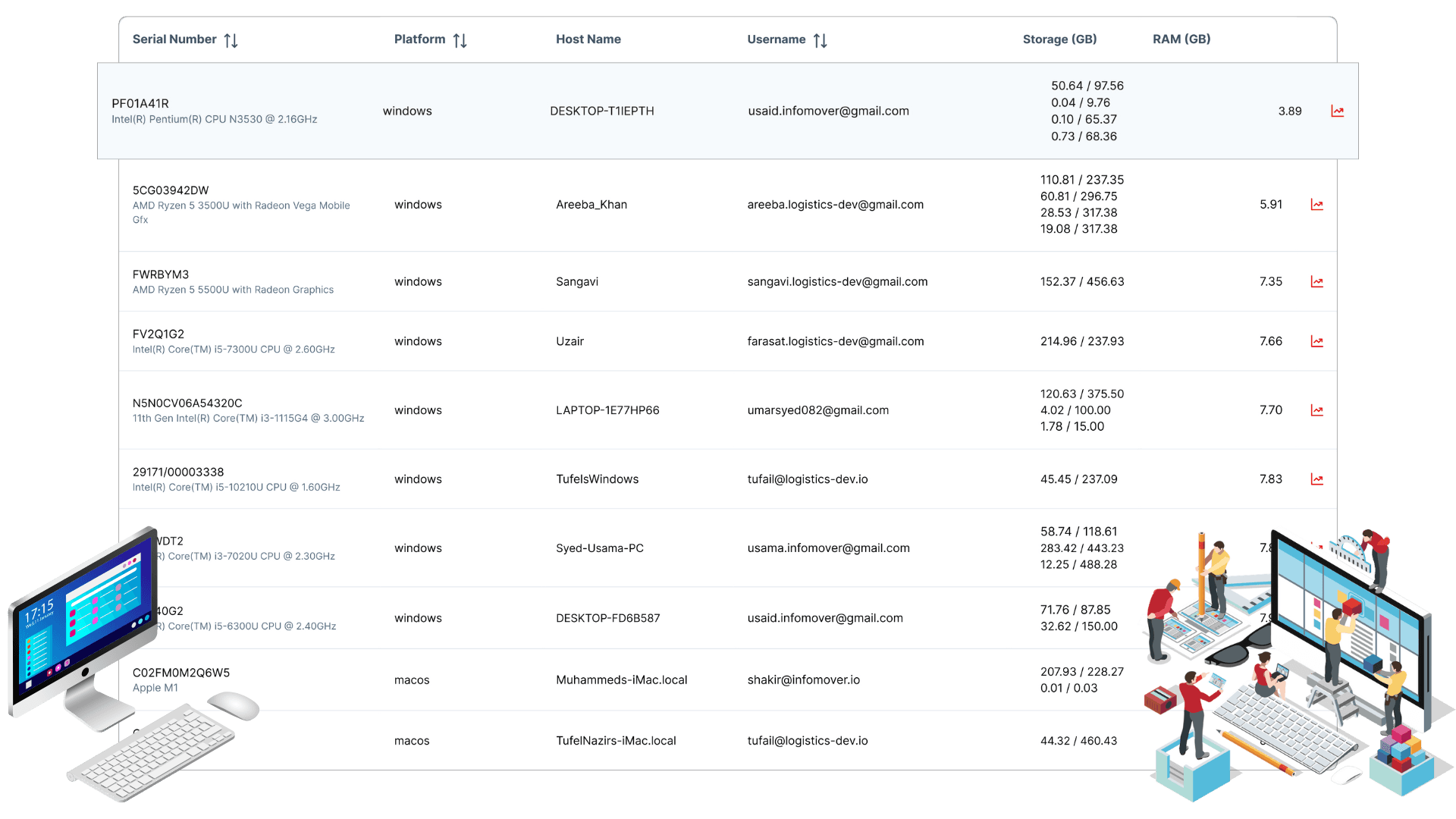Screen dimensions: 1456x819
Task: Click username shakir@infomover.io
Action: tap(804, 680)
